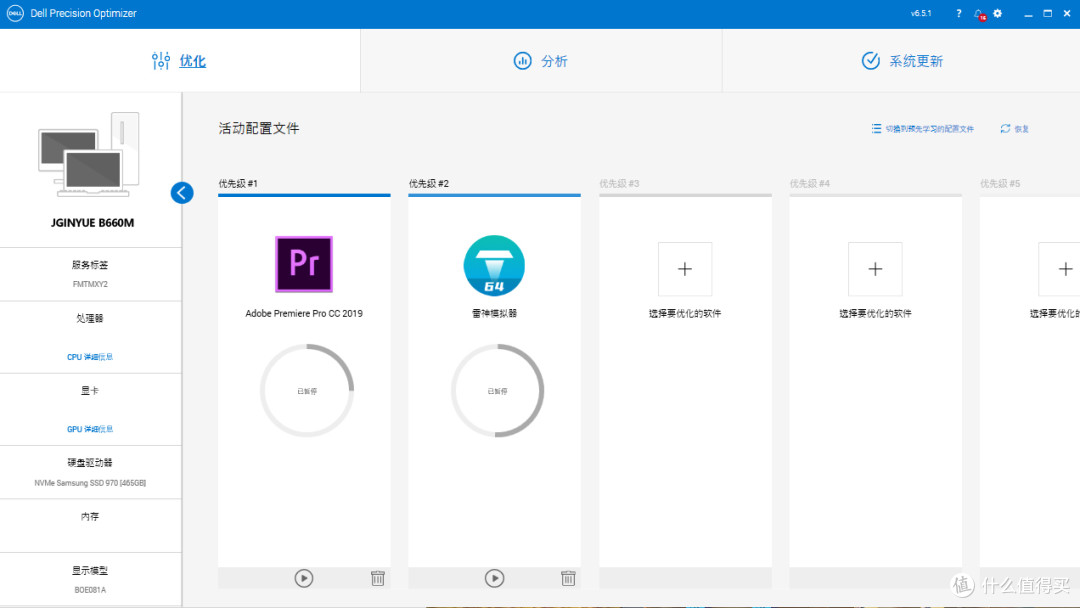Add software to priority #4 slot
This screenshot has height=608, width=1080.
(875, 269)
